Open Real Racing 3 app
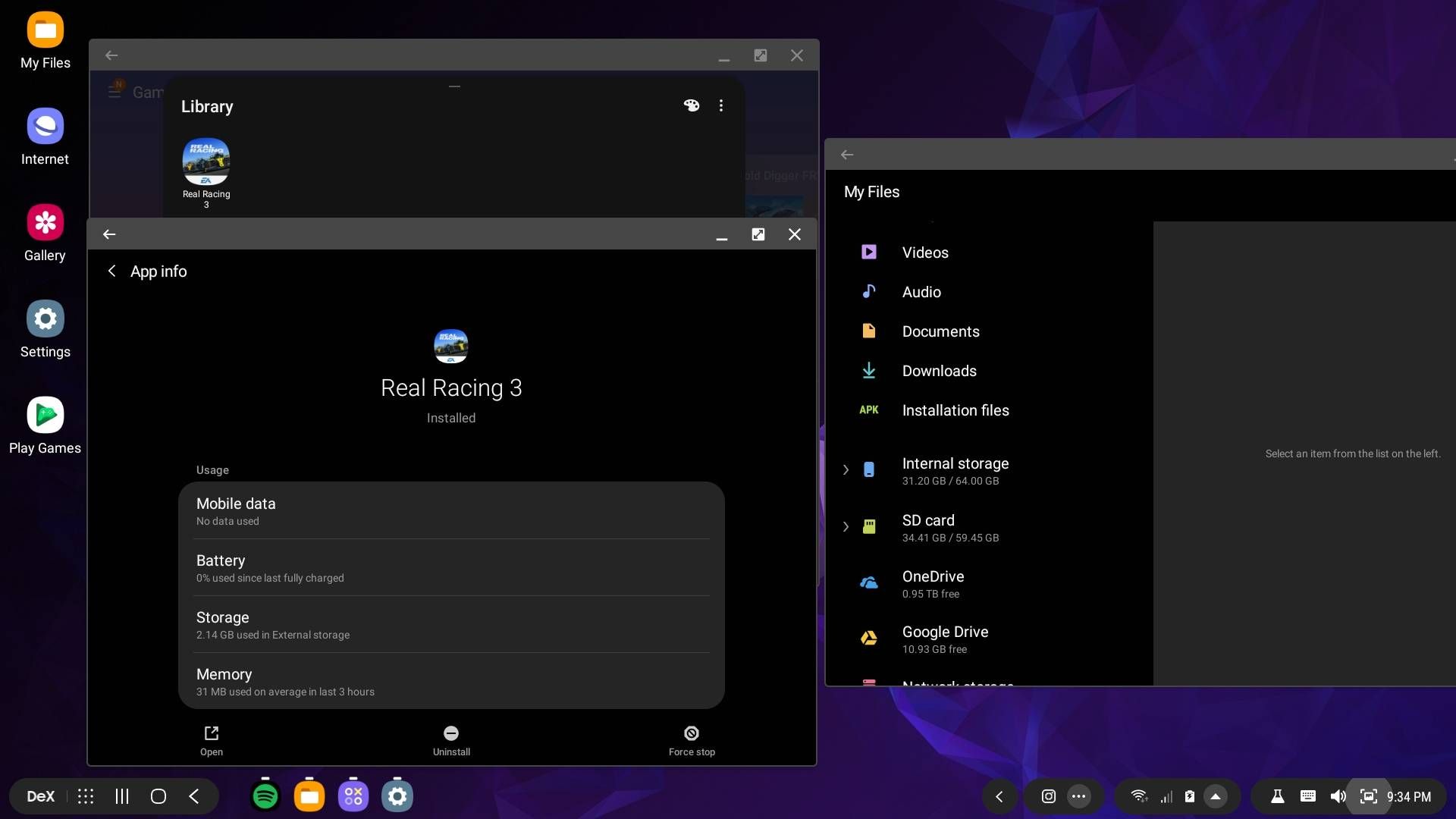Screen dimensions: 1456x819 tap(211, 740)
